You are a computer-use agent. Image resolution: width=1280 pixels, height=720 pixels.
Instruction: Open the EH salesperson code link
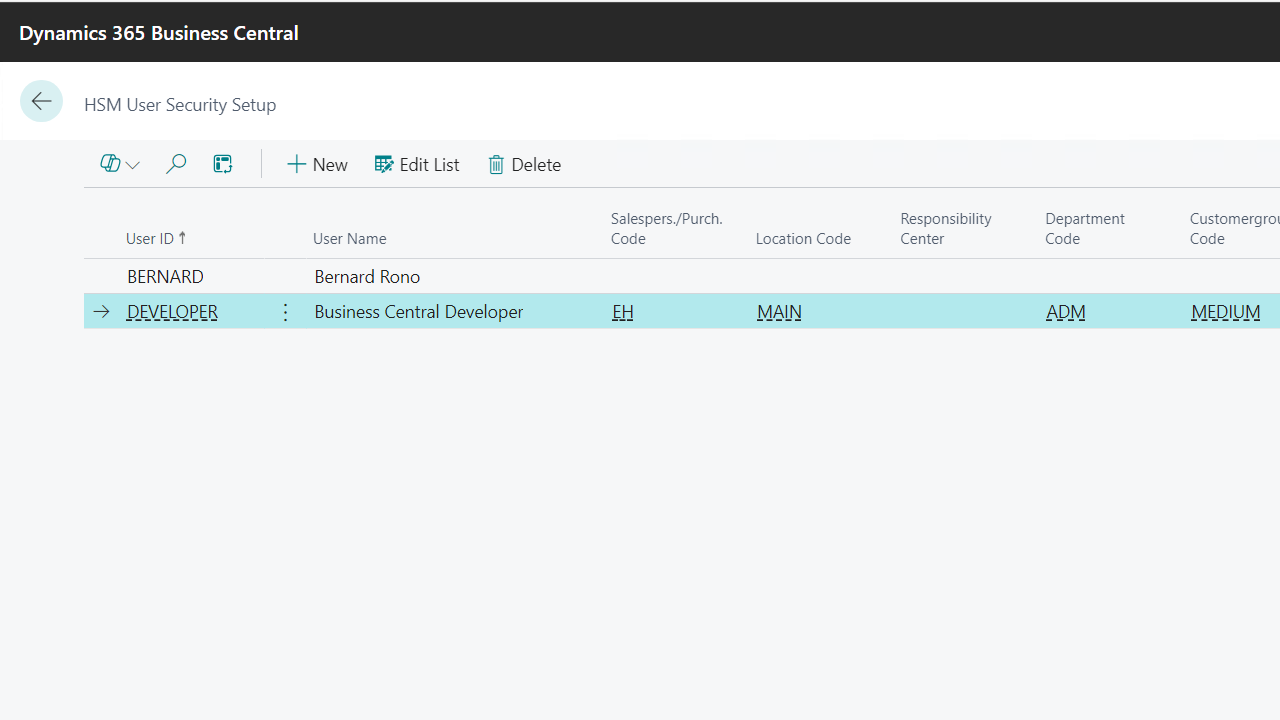pos(622,311)
